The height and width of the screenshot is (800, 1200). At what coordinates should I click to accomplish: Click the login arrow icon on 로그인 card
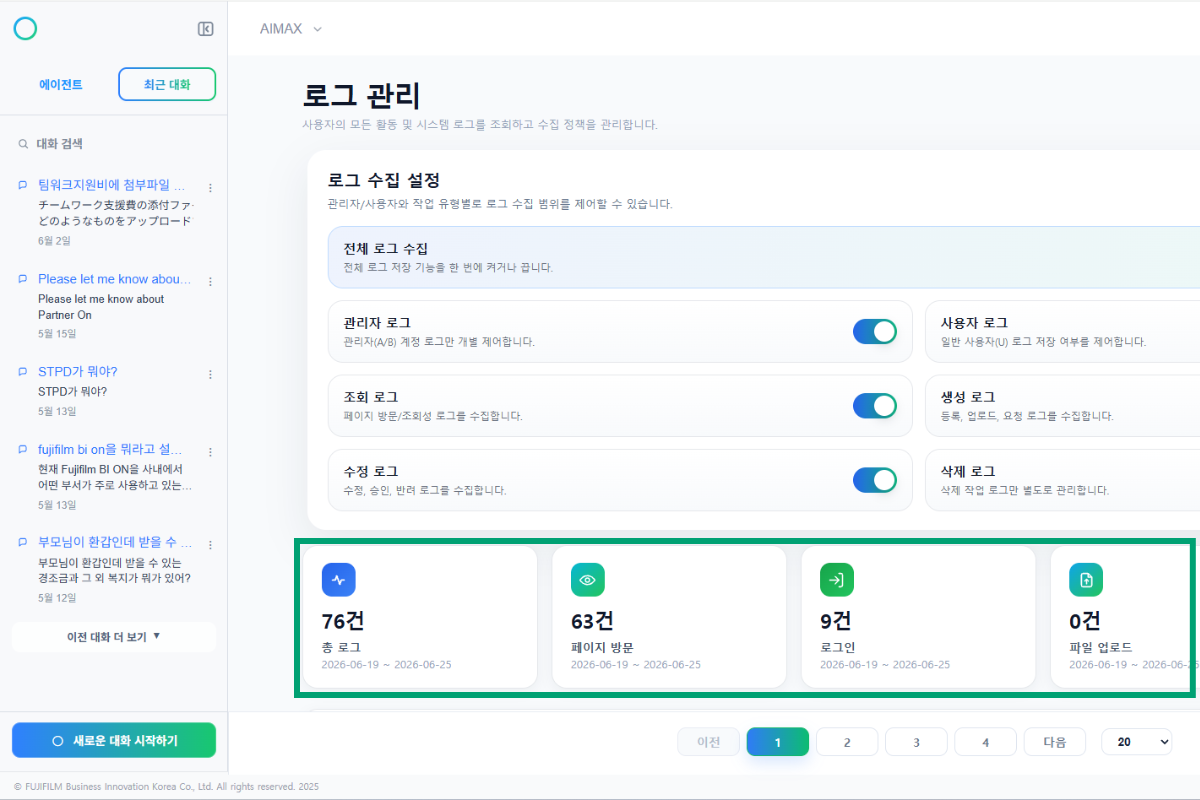click(837, 580)
